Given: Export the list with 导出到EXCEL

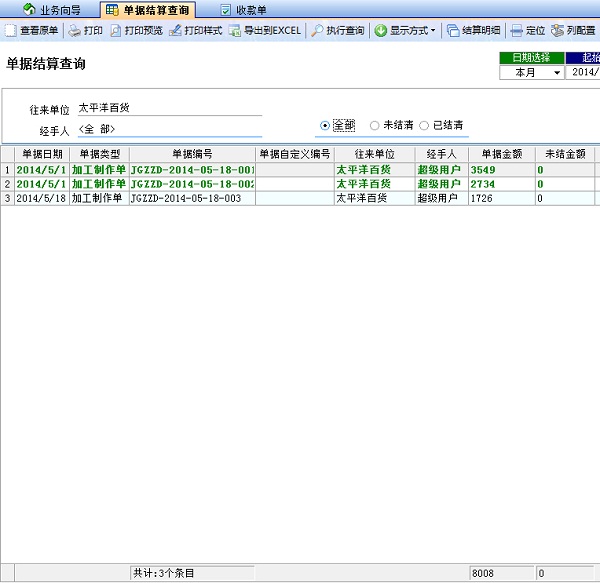Looking at the screenshot, I should point(265,31).
